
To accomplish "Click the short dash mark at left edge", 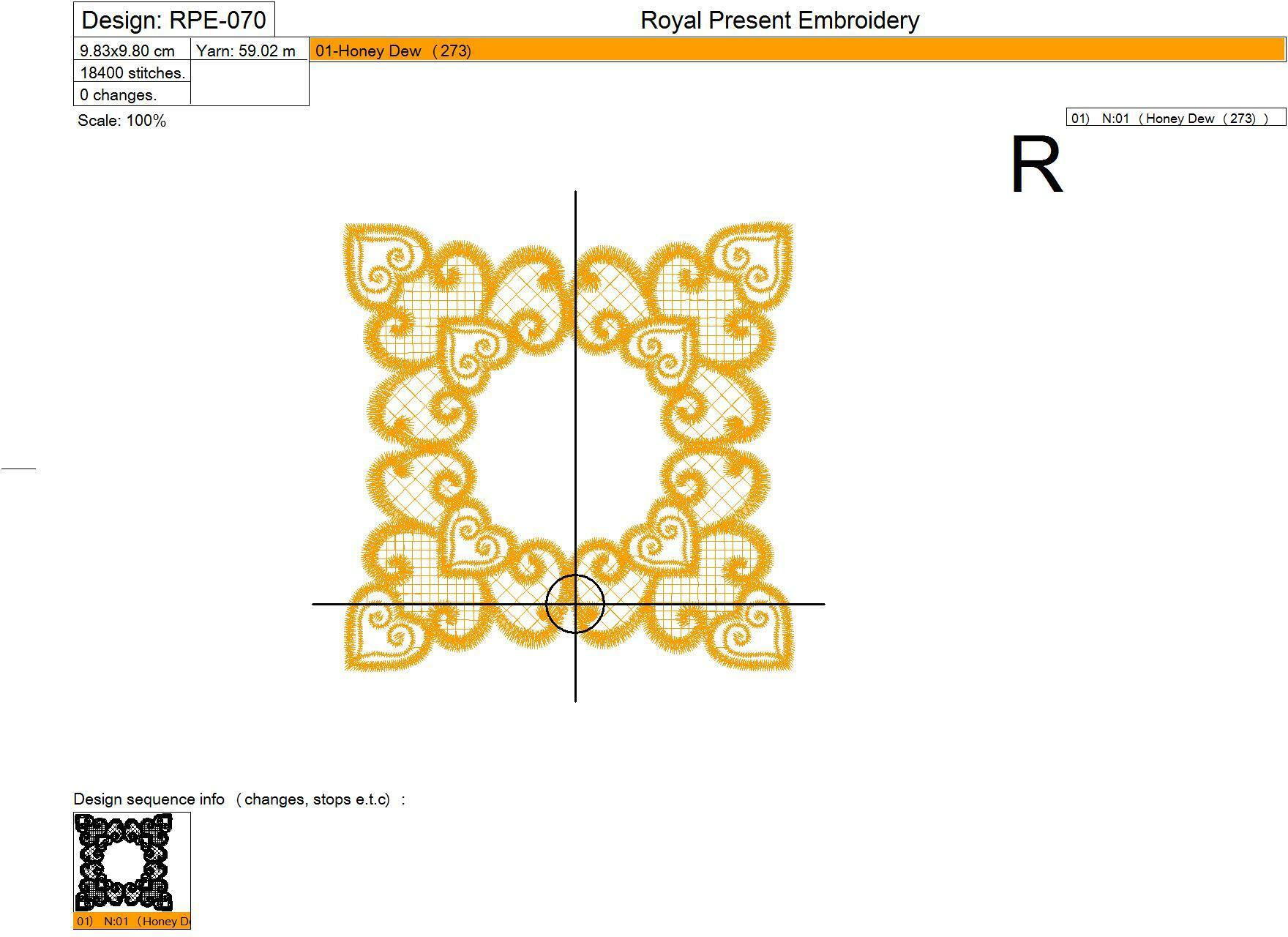I will (x=18, y=467).
